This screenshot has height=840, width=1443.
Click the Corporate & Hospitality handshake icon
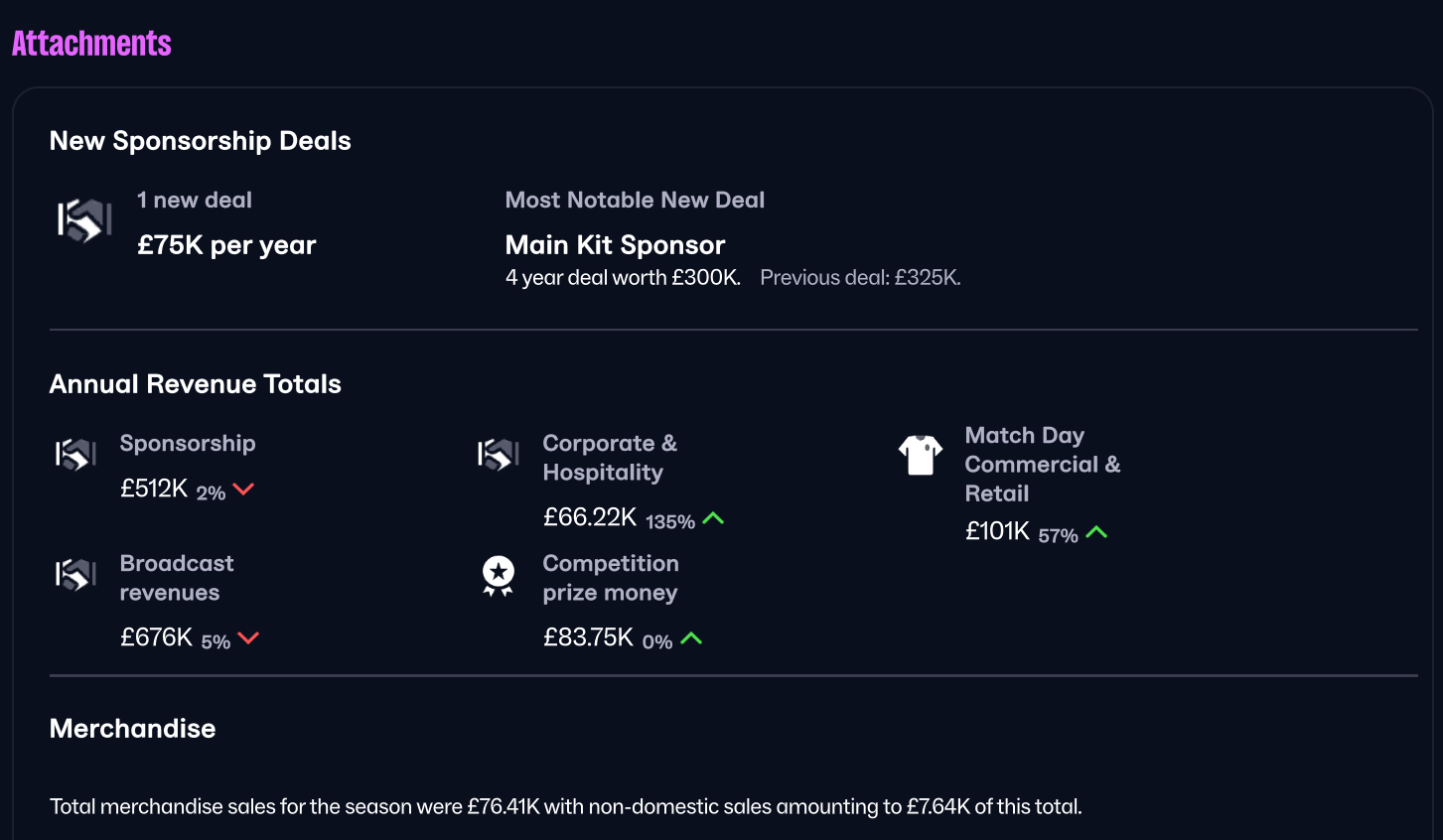[x=499, y=454]
